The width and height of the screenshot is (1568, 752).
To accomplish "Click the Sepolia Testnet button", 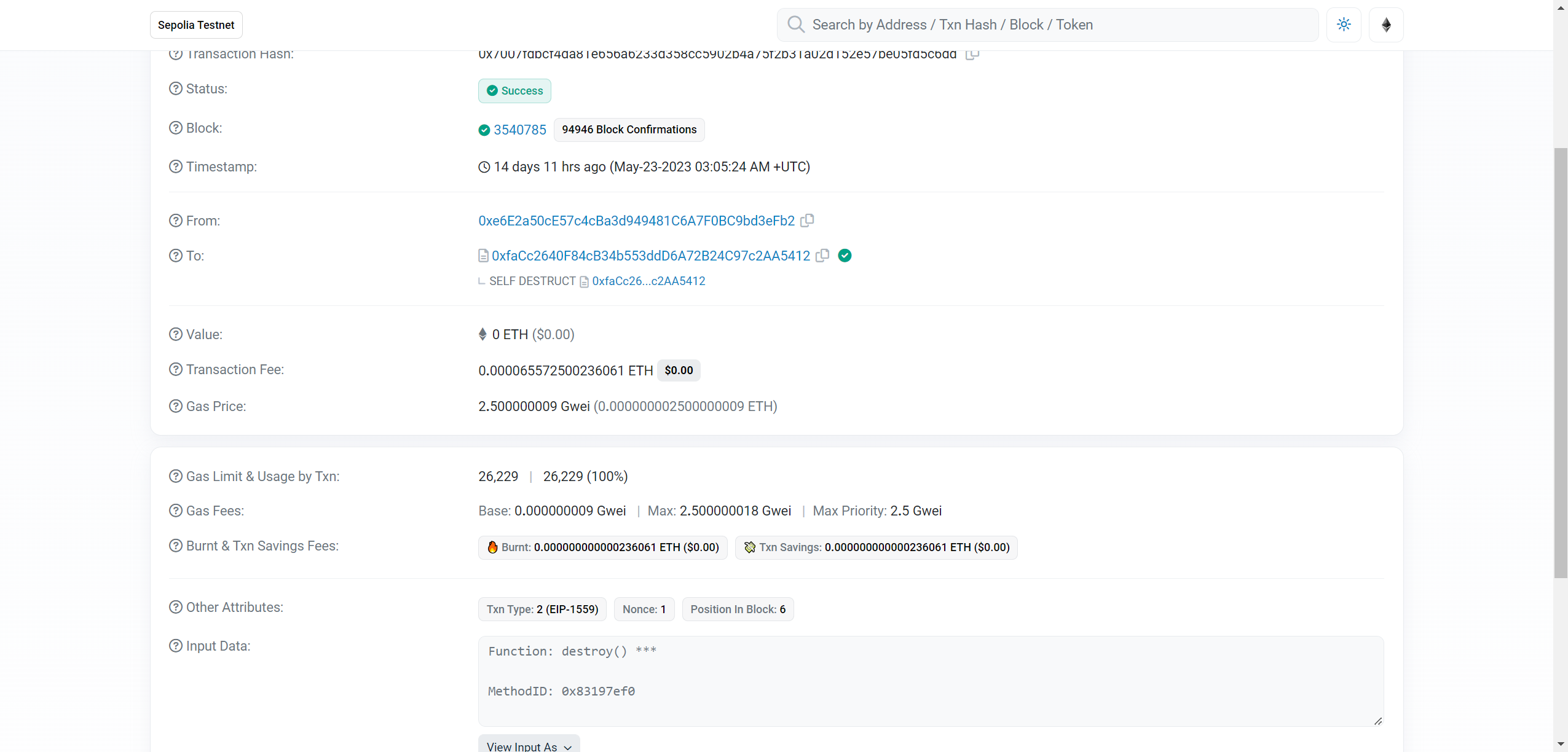I will click(x=196, y=25).
